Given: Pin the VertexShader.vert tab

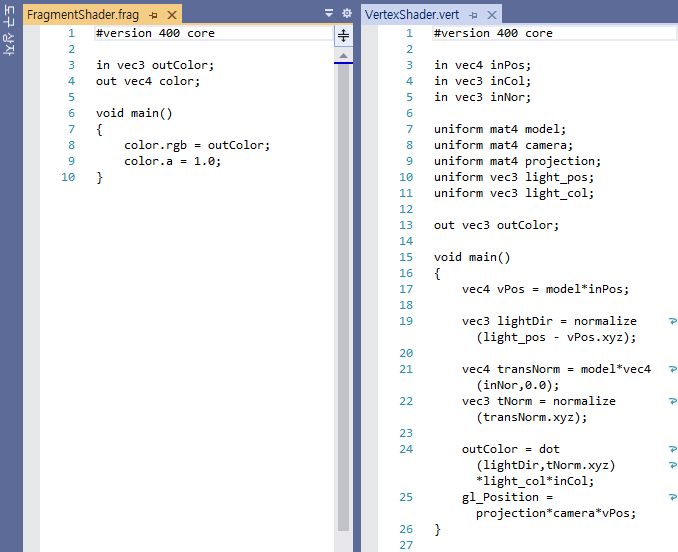Looking at the screenshot, I should tap(473, 15).
